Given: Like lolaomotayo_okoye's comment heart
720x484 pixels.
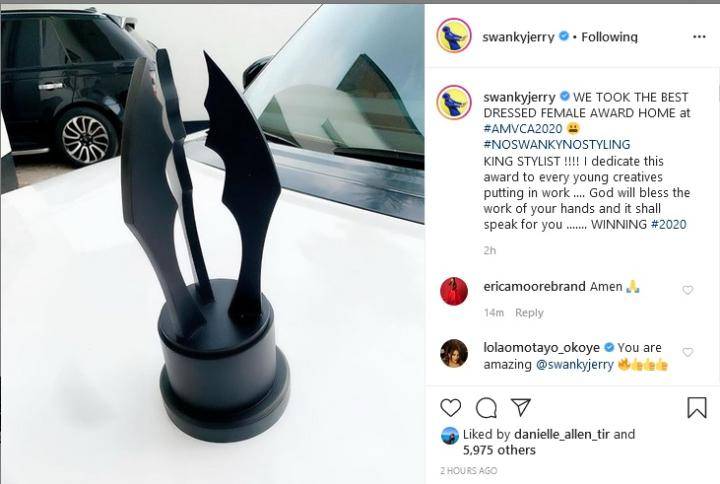Looking at the screenshot, I should (x=687, y=352).
